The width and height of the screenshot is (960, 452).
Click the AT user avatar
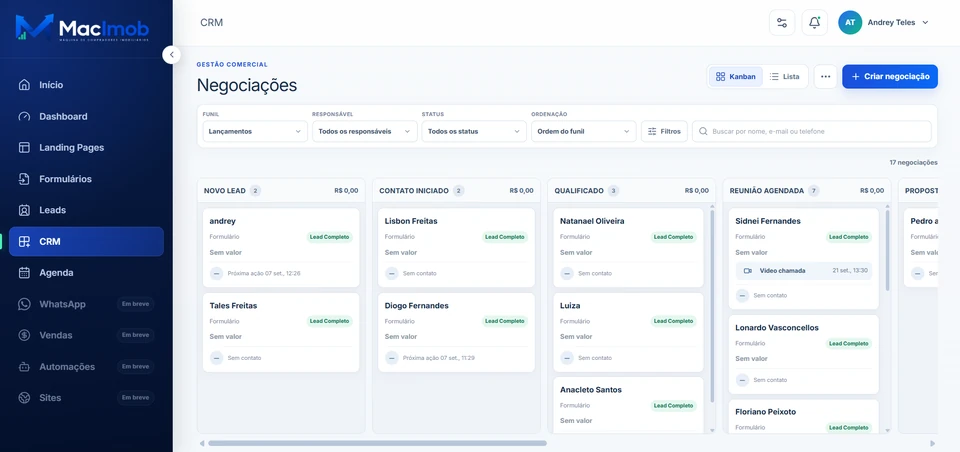tap(850, 23)
